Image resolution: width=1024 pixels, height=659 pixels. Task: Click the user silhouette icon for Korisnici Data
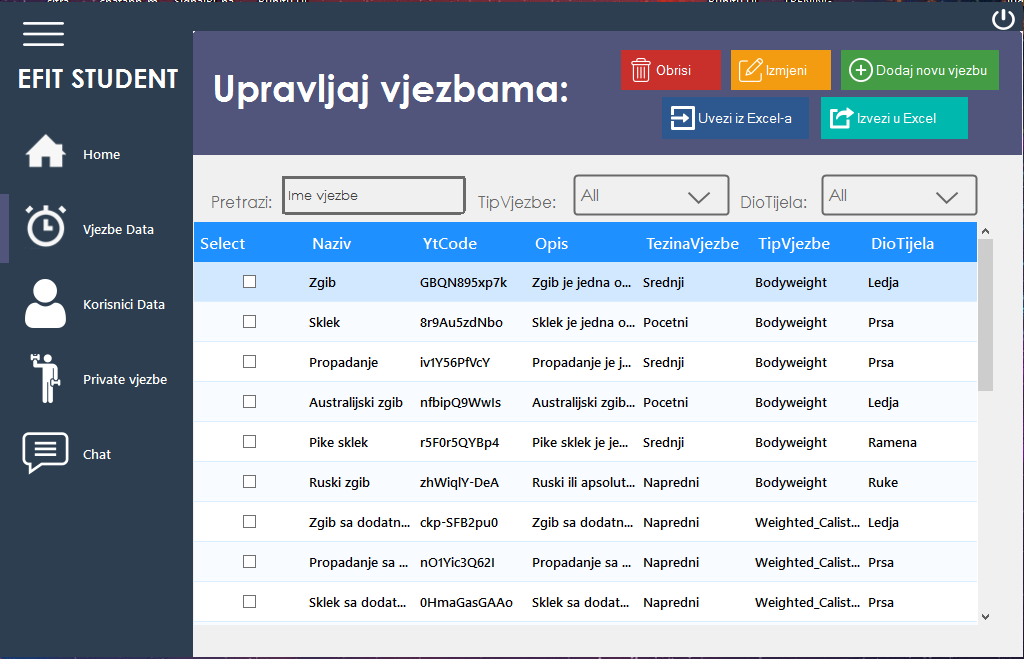[45, 304]
